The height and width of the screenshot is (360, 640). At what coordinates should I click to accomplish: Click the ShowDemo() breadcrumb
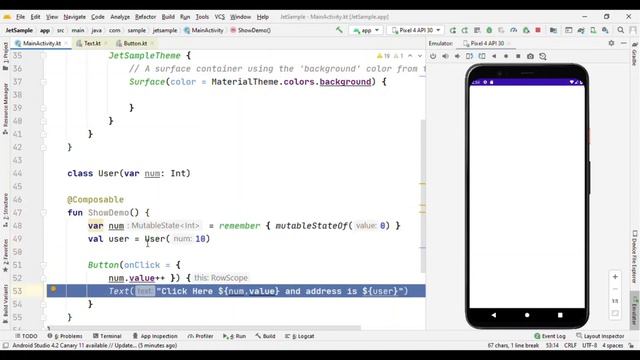pos(250,30)
